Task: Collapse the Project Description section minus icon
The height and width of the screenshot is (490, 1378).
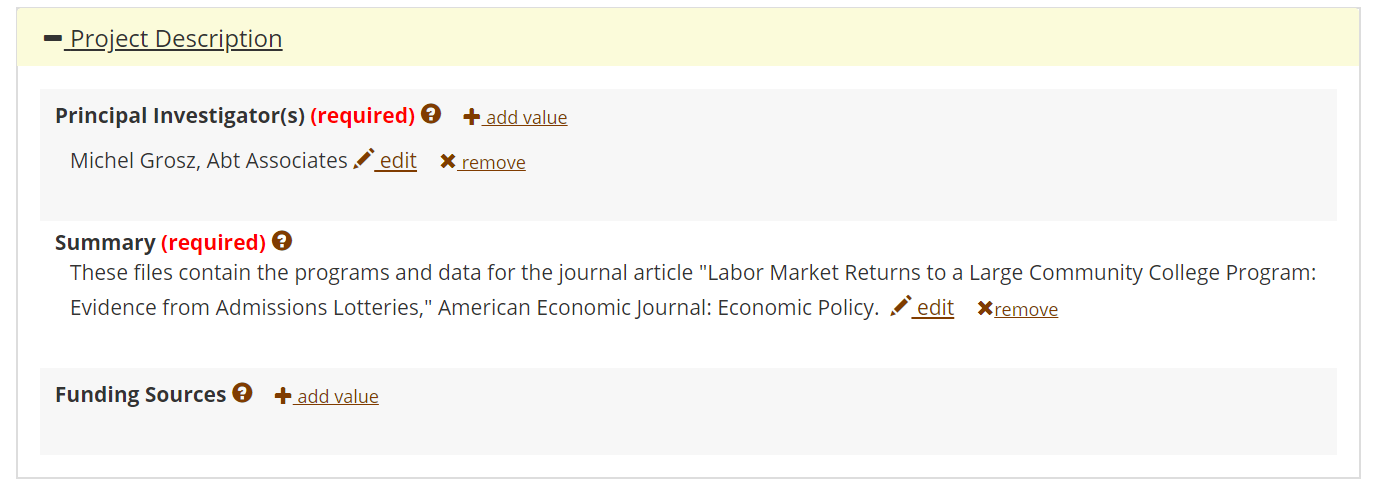Action: pyautogui.click(x=53, y=39)
